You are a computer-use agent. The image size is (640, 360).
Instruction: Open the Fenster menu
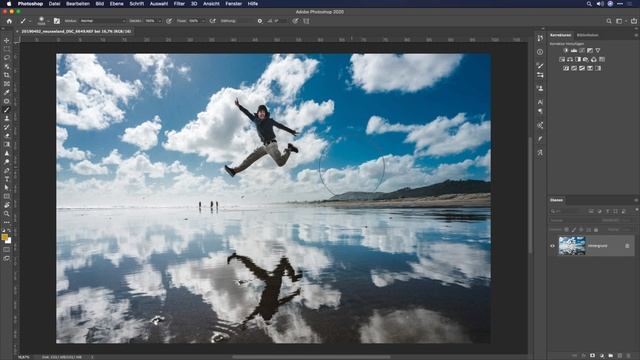233,4
